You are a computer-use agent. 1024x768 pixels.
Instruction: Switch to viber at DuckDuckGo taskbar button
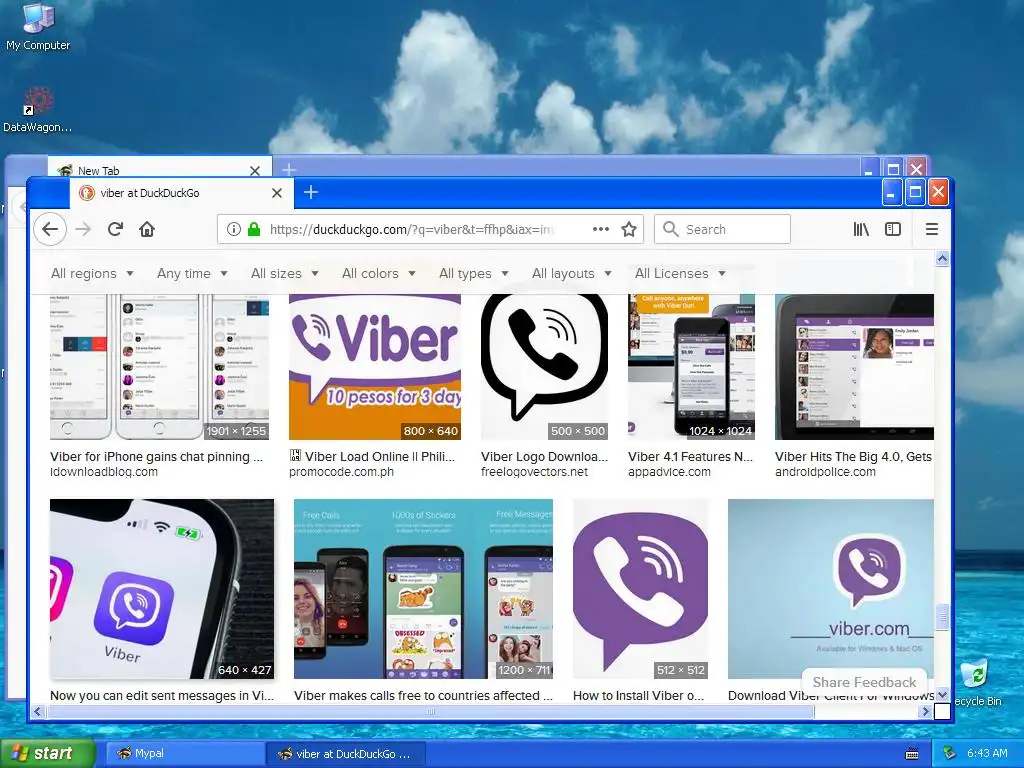pyautogui.click(x=345, y=754)
